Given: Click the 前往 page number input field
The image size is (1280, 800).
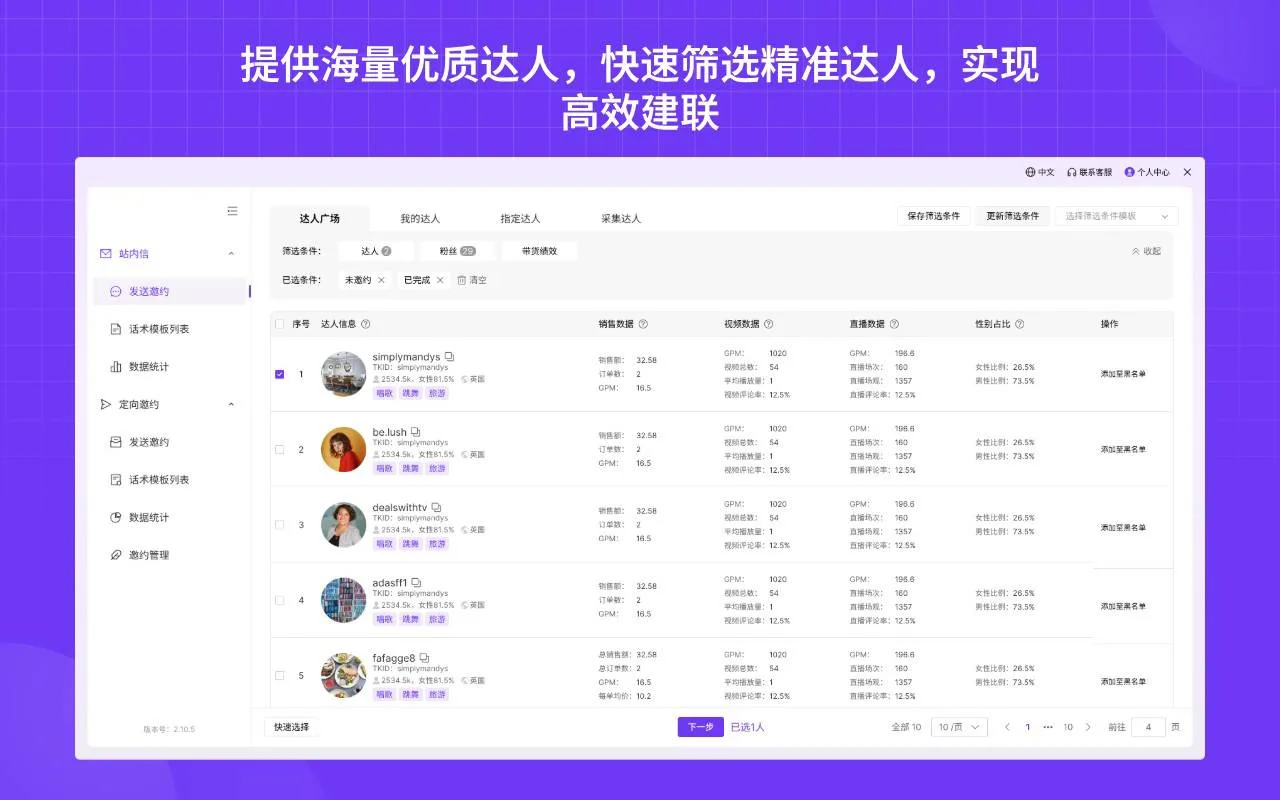Looking at the screenshot, I should point(1148,727).
